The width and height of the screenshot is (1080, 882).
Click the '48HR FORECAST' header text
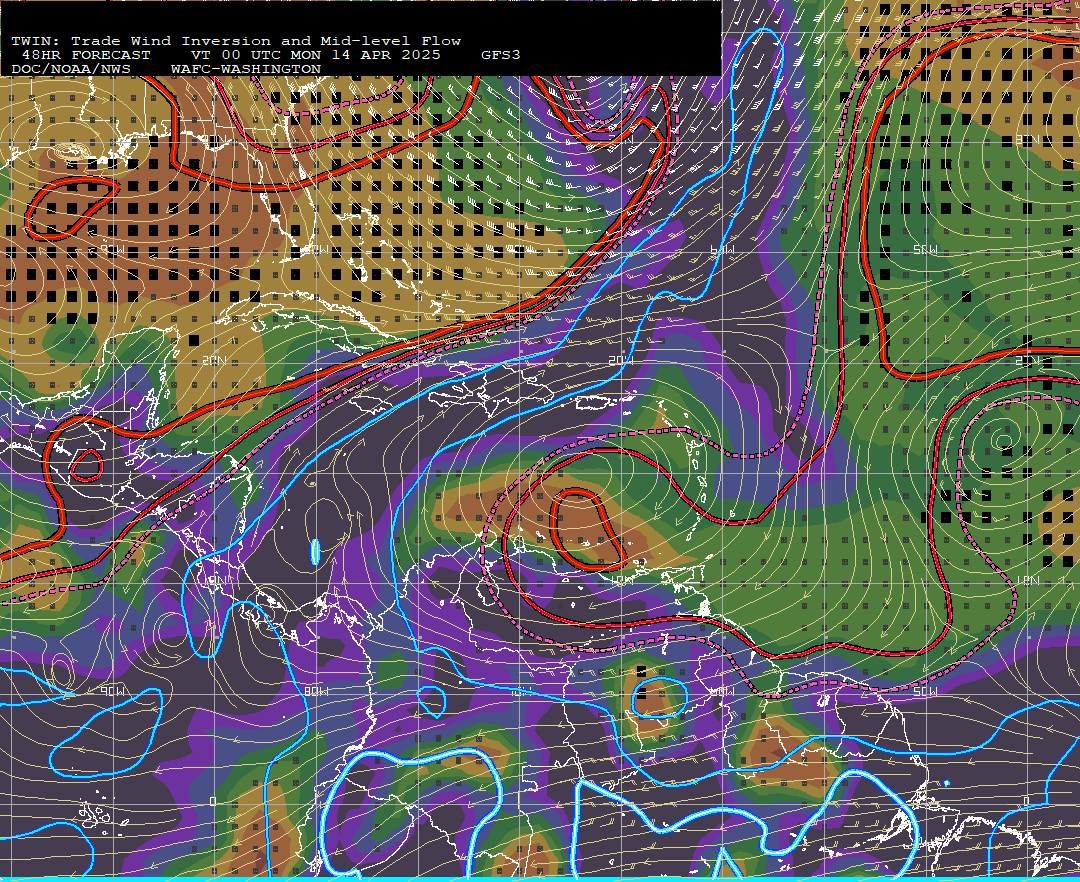(85, 55)
